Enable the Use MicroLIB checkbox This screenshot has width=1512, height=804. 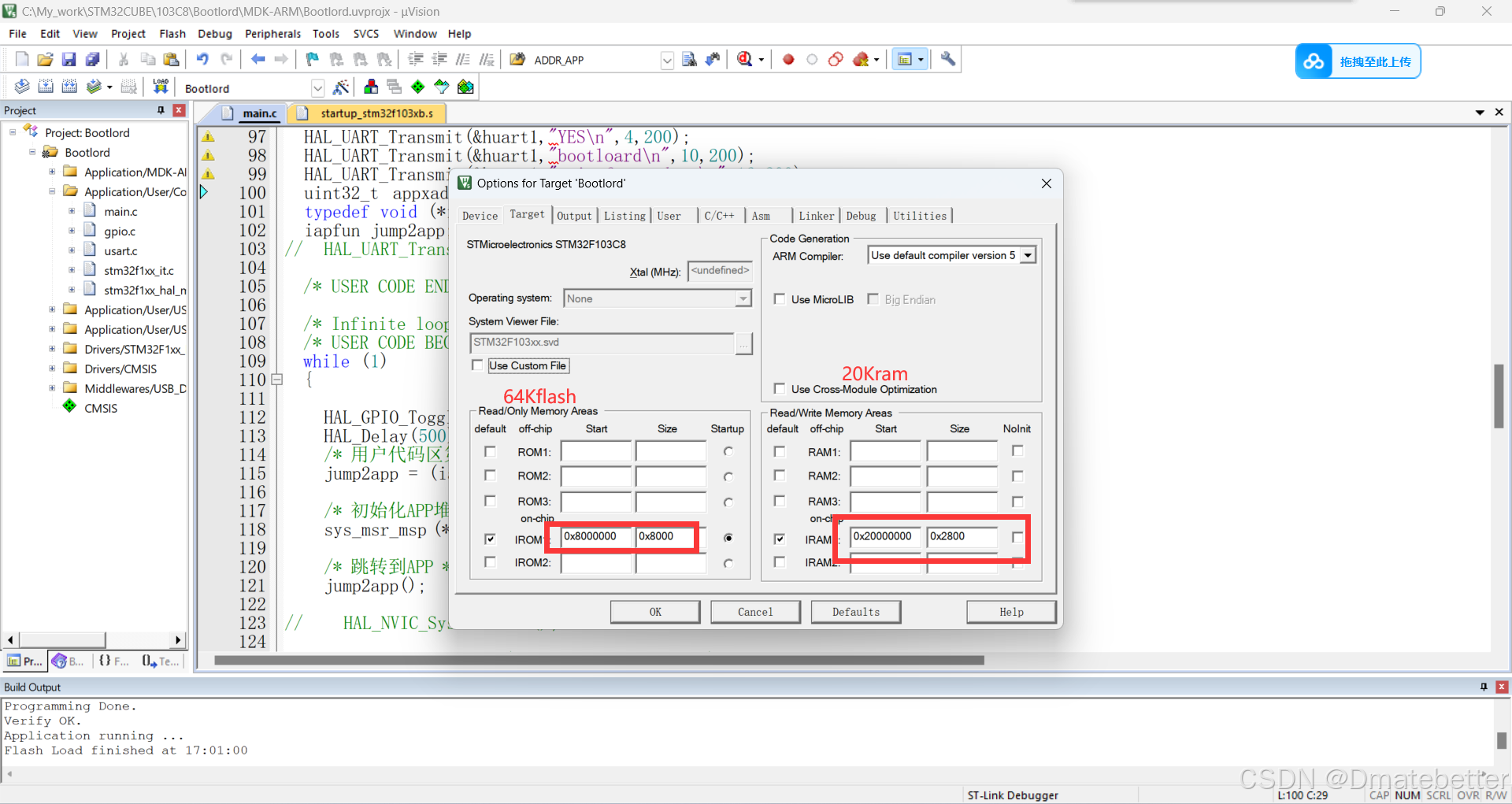780,299
